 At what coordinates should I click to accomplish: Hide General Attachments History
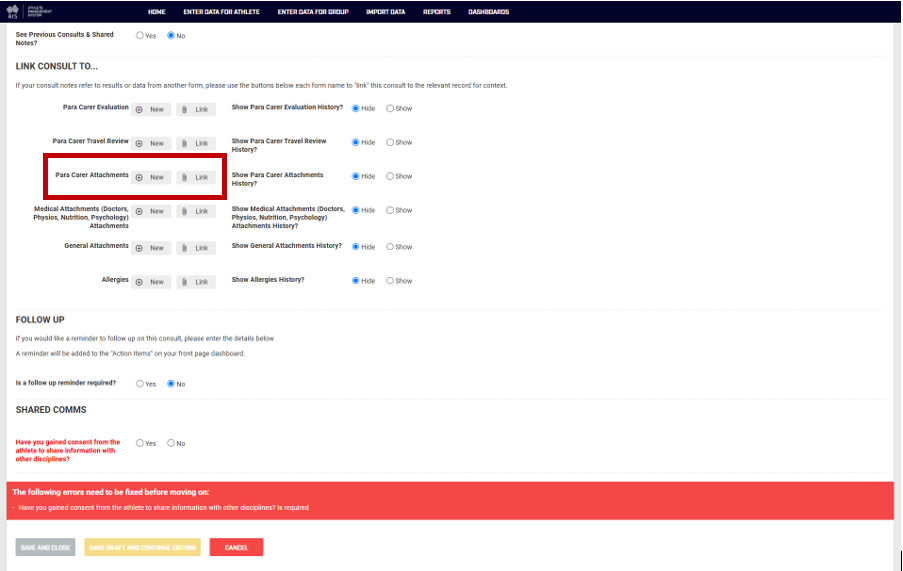(355, 247)
